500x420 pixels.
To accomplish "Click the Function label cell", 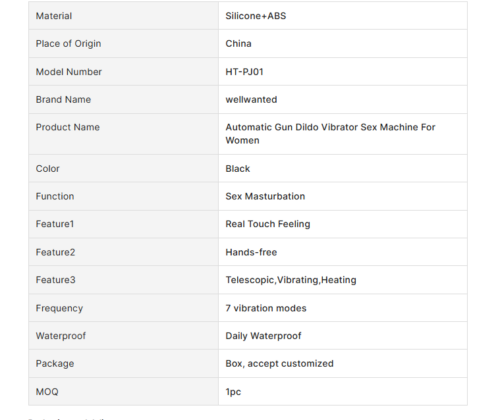I will tap(123, 196).
